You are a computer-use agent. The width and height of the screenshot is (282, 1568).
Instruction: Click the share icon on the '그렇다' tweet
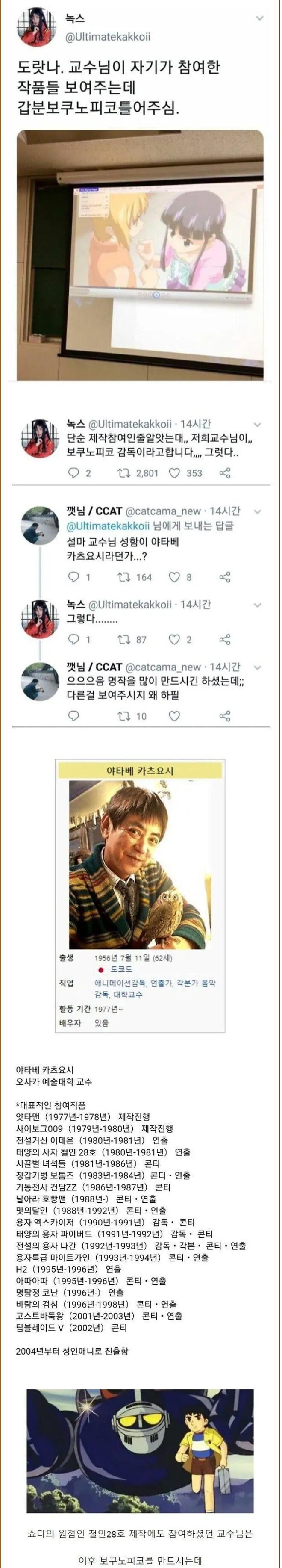(224, 639)
